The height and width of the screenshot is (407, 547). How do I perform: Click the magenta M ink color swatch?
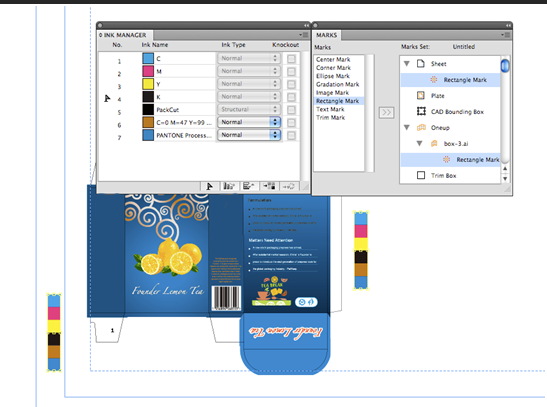point(148,71)
